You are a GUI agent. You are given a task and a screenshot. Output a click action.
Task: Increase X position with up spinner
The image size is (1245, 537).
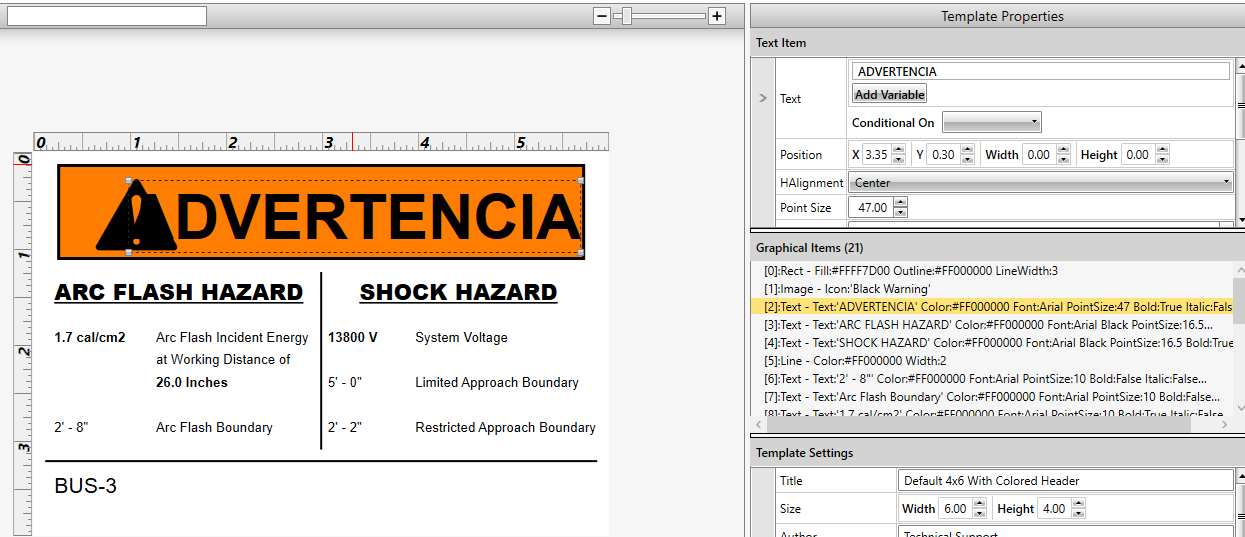point(898,150)
